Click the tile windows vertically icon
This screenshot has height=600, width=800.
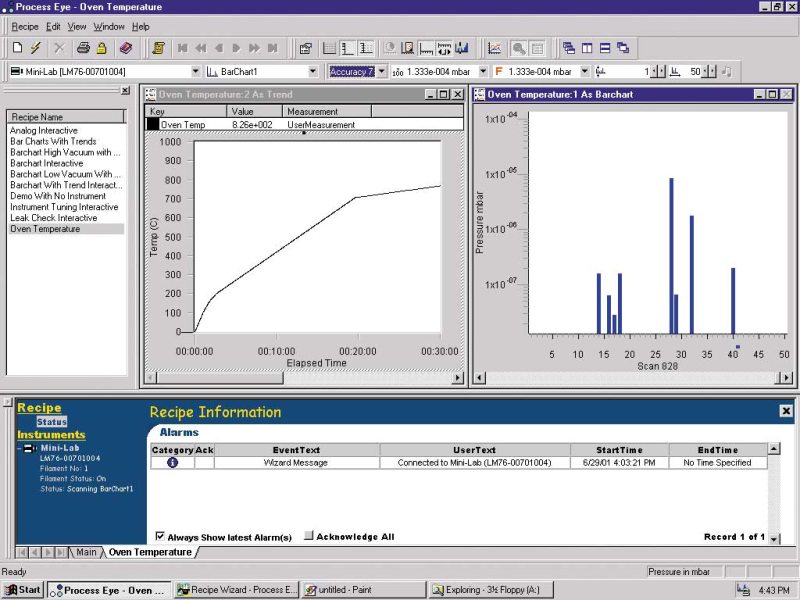click(587, 47)
